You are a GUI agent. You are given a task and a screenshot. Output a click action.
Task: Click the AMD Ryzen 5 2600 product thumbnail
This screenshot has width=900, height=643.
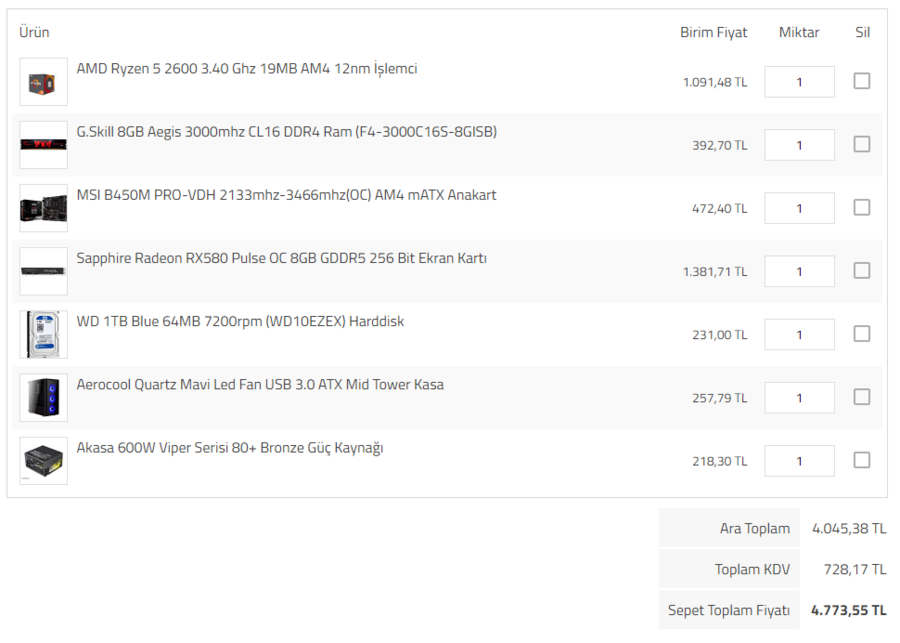pos(43,82)
